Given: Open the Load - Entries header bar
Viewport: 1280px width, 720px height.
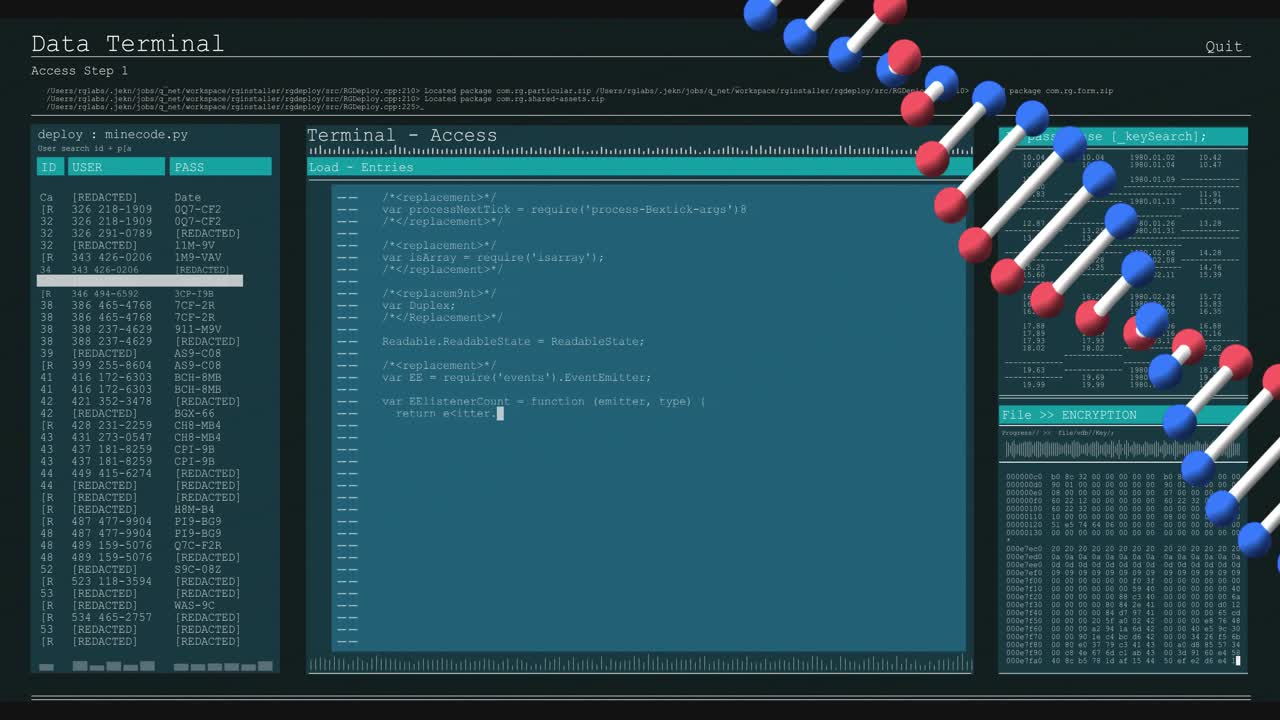Looking at the screenshot, I should [x=640, y=167].
